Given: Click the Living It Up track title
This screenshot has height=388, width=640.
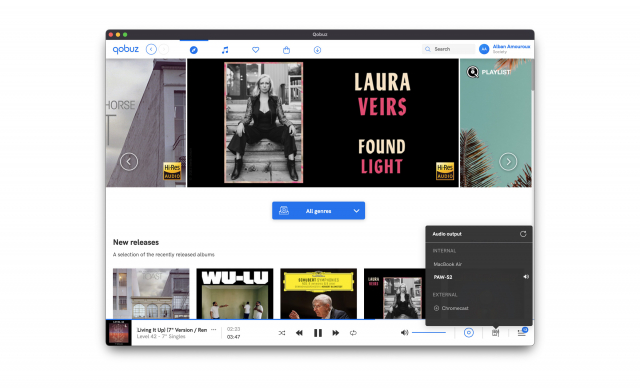Looking at the screenshot, I should pyautogui.click(x=172, y=330).
